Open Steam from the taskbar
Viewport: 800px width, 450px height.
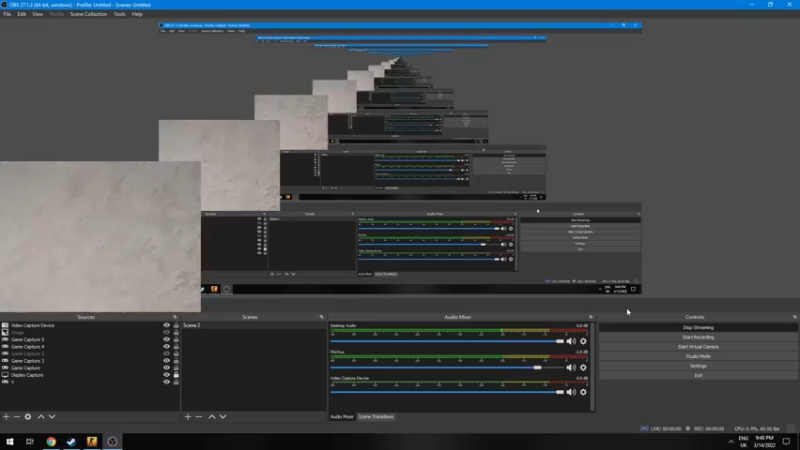click(71, 441)
